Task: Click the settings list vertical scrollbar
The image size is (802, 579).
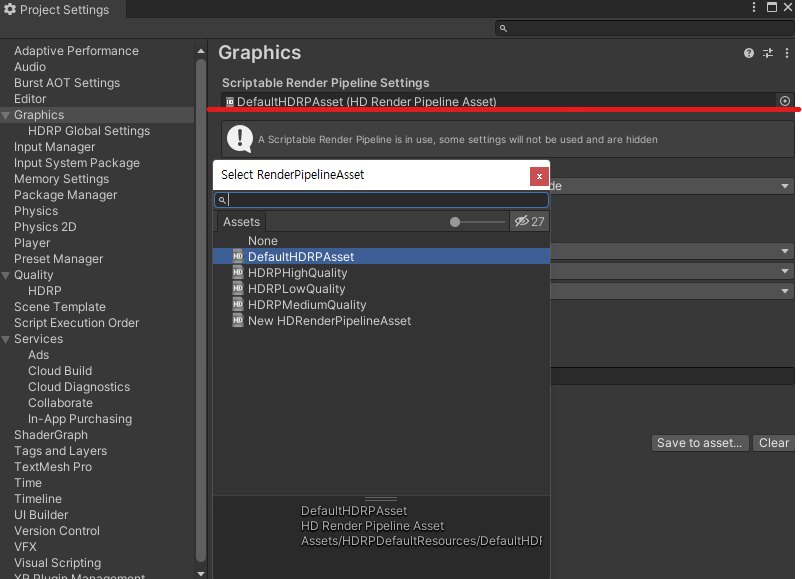Action: click(200, 311)
